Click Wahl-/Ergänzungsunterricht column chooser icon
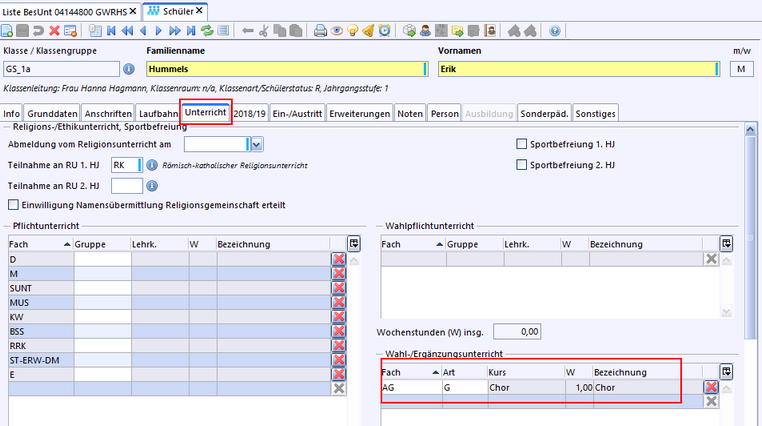The image size is (762, 426). coord(727,372)
